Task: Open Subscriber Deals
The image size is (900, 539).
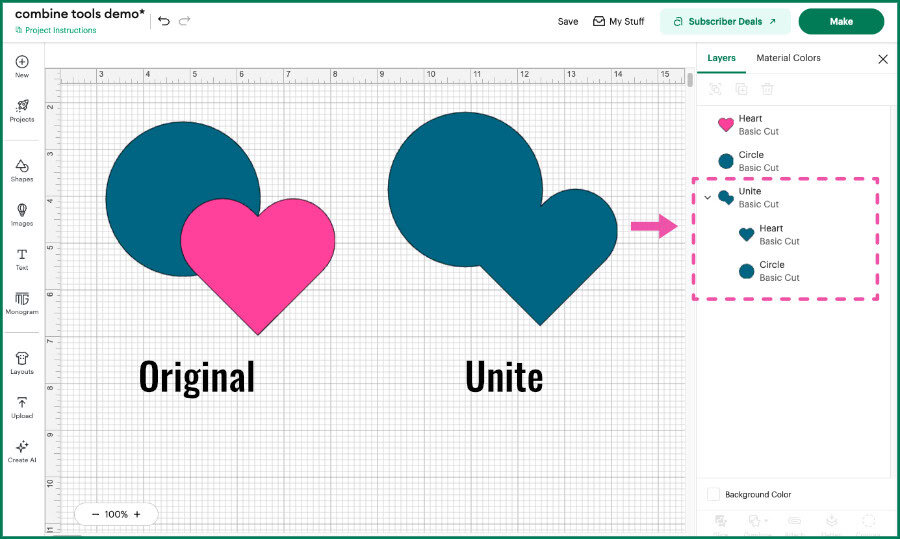Action: (725, 21)
